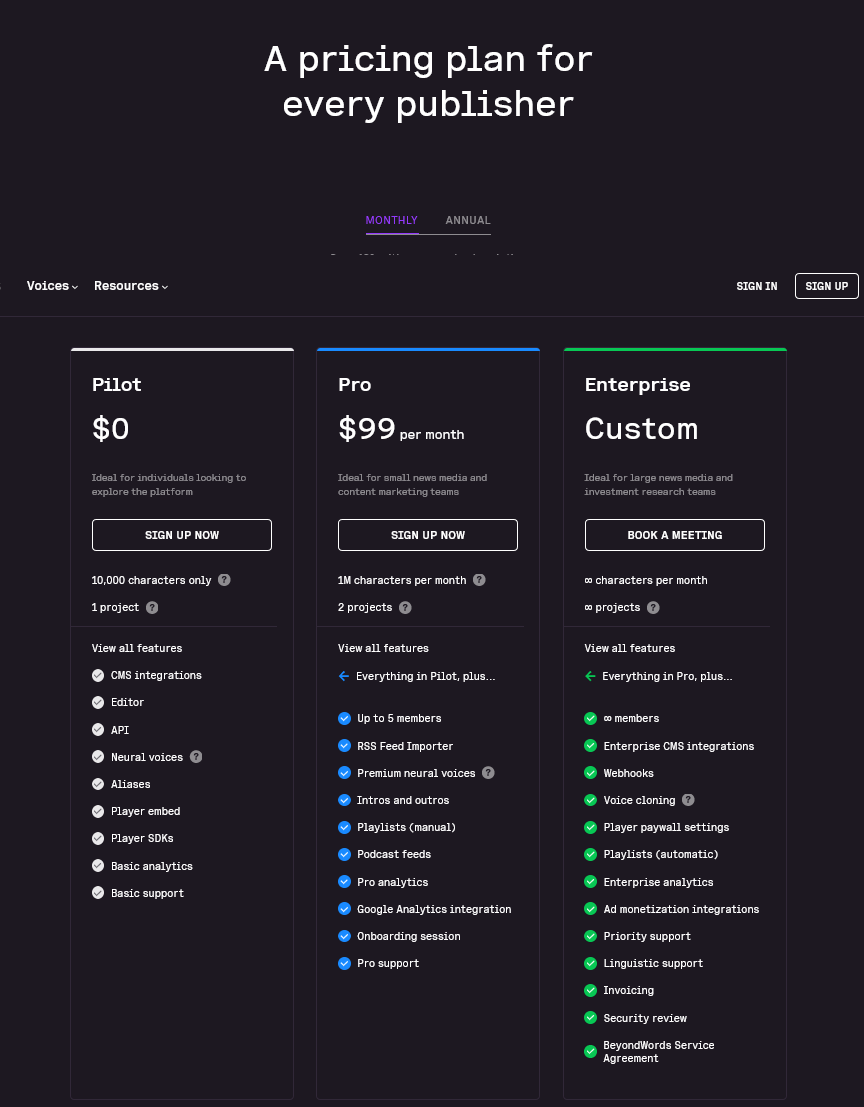This screenshot has height=1107, width=864.
Task: Click help icon beside 10,000 characters only
Action: (x=224, y=580)
